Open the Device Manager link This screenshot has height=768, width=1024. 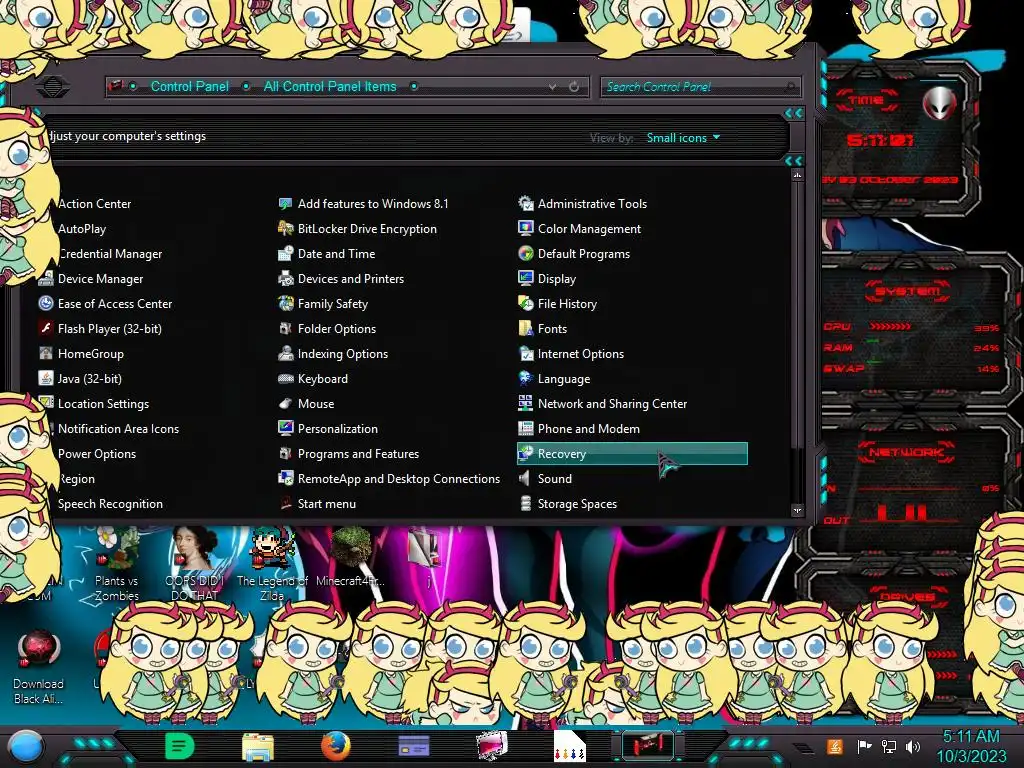tap(100, 279)
